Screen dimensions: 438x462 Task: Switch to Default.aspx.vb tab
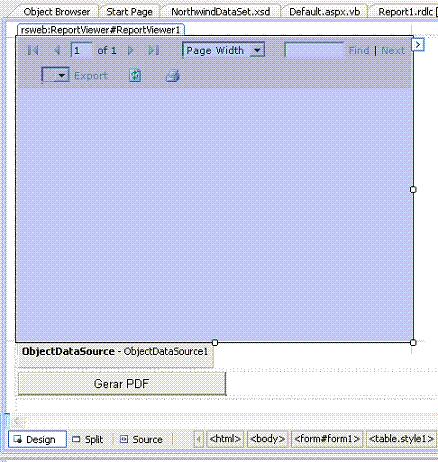(324, 12)
